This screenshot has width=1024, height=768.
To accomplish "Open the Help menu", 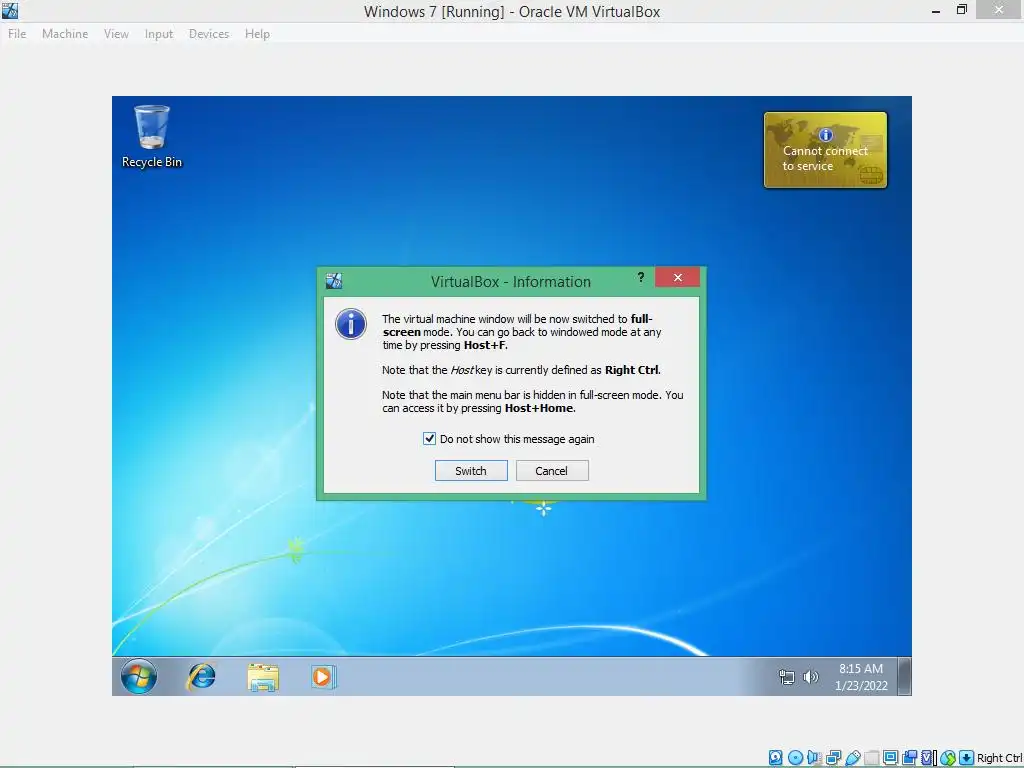I will [257, 34].
